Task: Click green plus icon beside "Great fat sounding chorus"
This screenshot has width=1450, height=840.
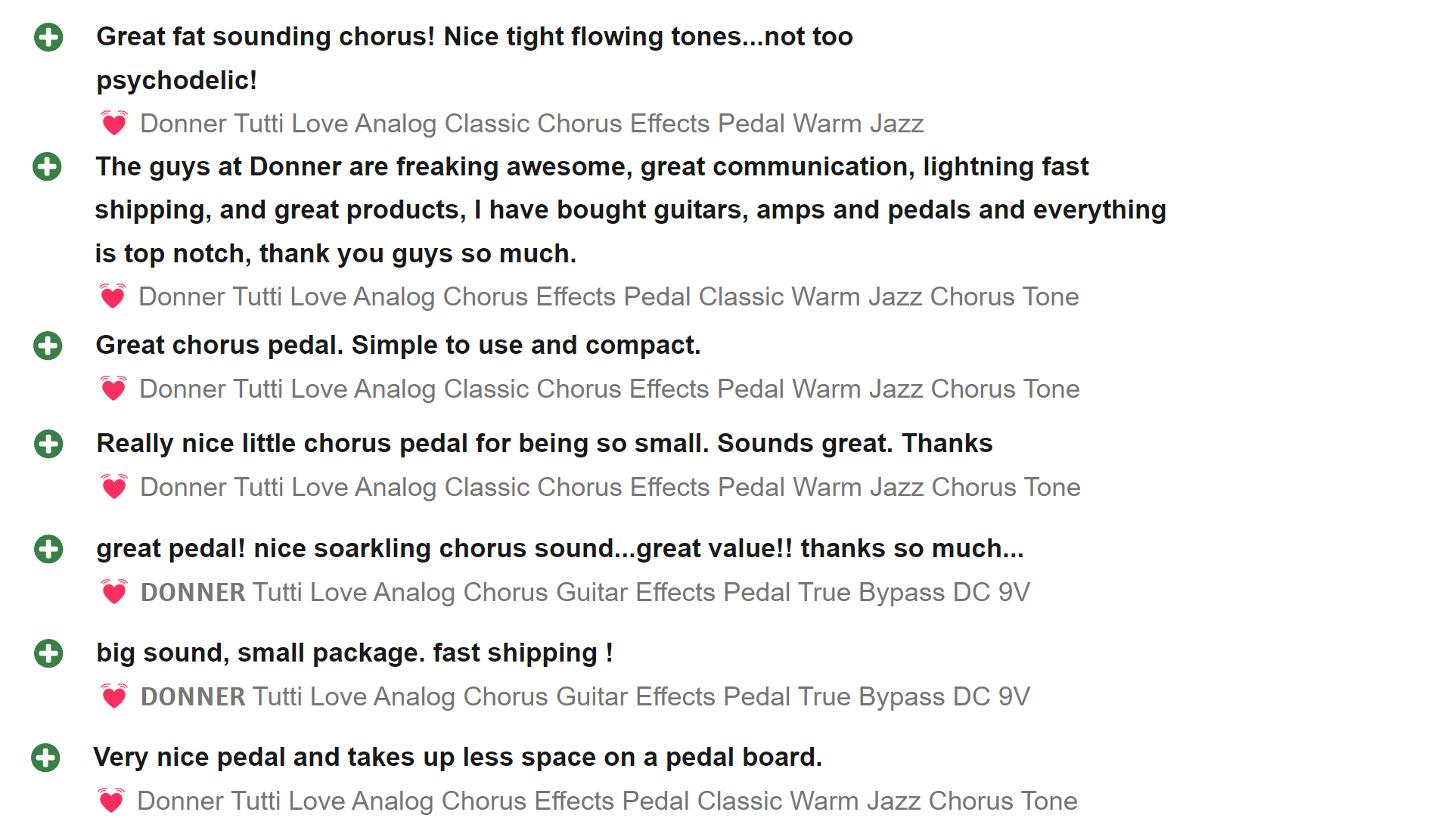Action: tap(48, 37)
